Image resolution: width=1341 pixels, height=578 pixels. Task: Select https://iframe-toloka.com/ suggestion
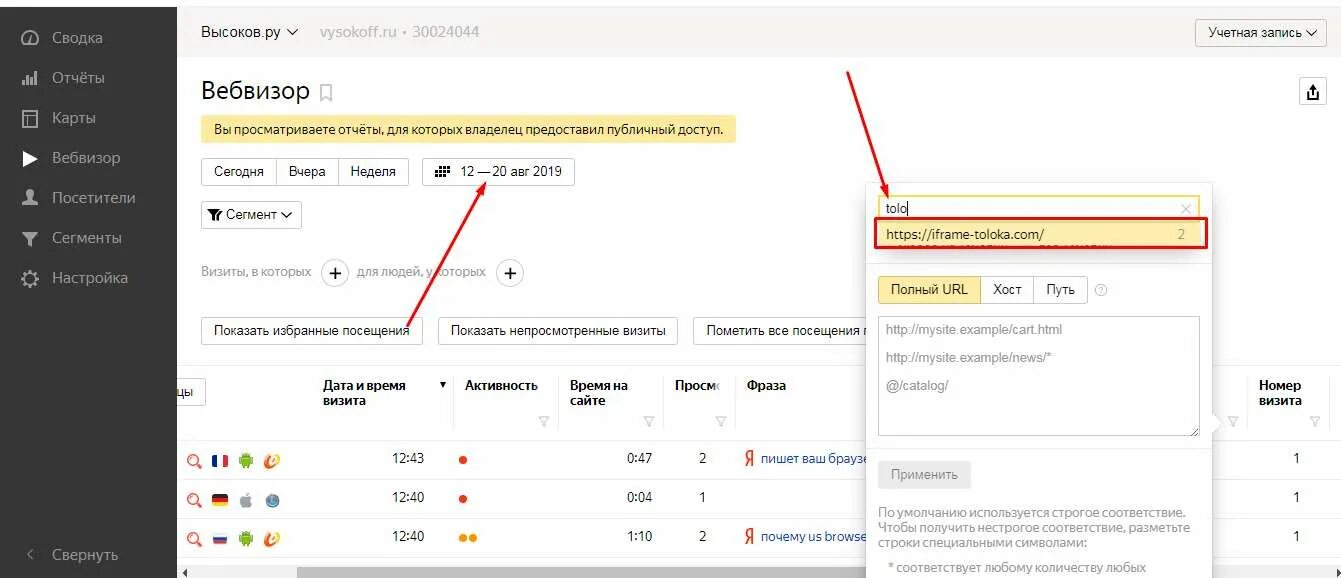(x=1041, y=234)
